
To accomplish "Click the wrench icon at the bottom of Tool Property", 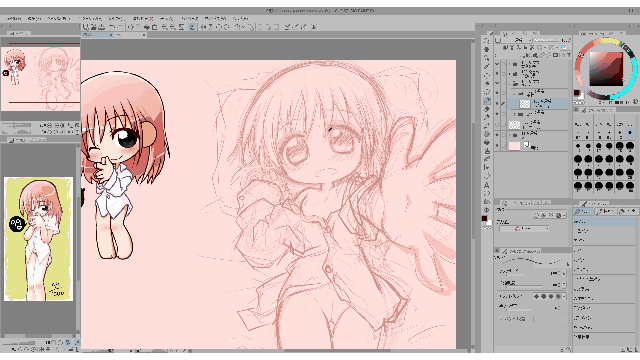I will pos(568,349).
